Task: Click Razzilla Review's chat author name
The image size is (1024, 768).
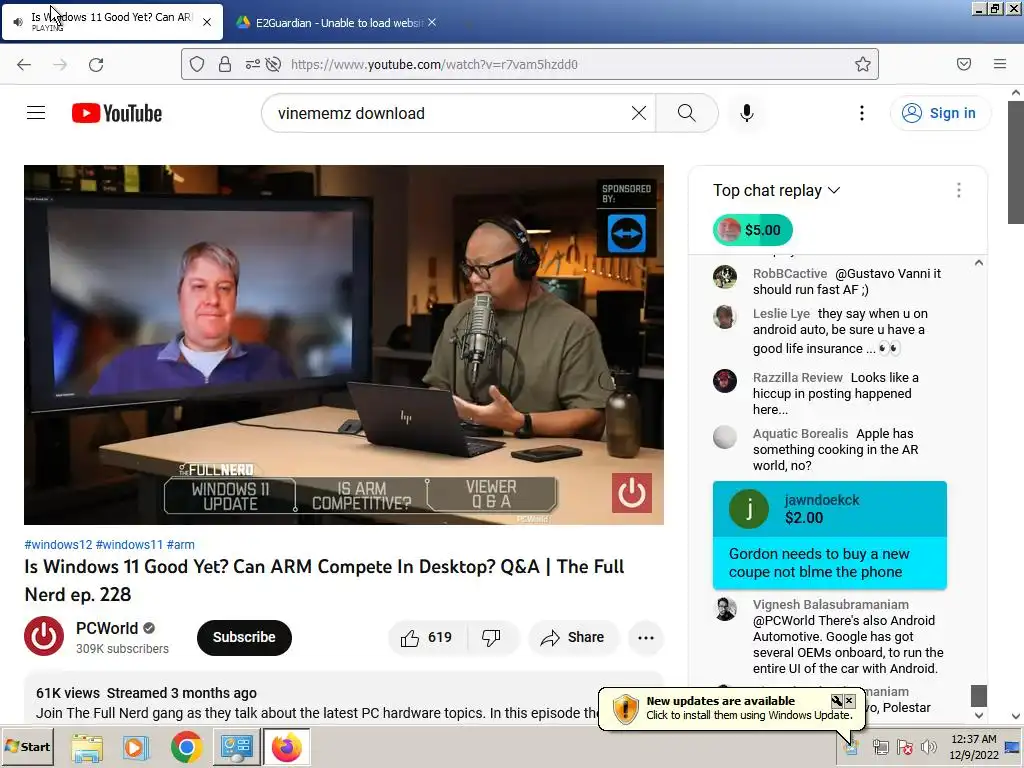Action: pos(797,377)
